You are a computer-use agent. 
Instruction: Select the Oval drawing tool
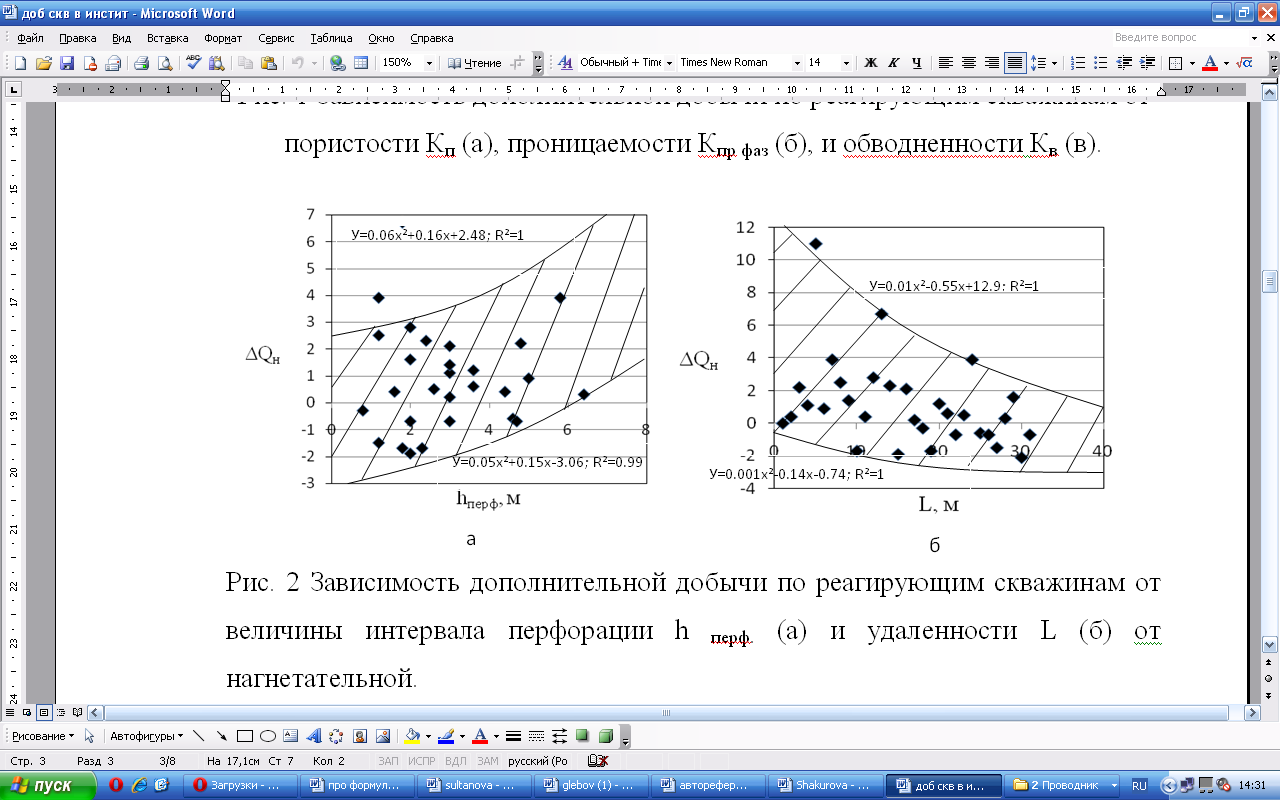click(x=267, y=736)
